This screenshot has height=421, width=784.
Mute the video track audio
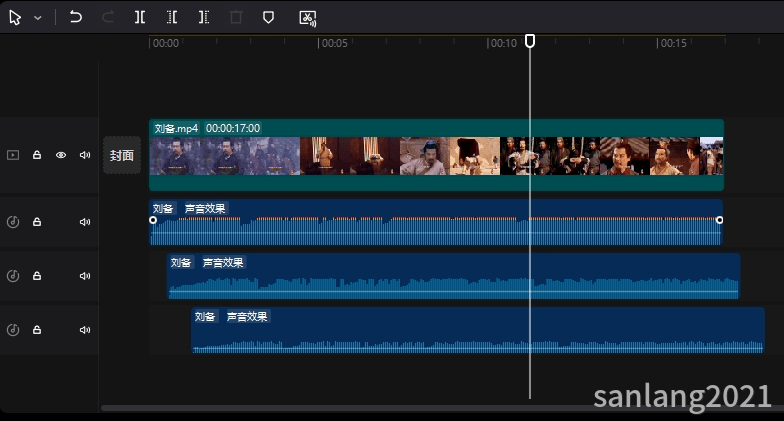pos(85,155)
